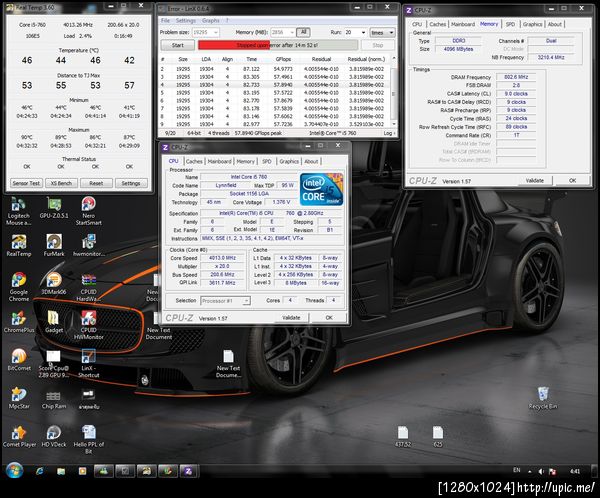Open the taskbar volume control
Image resolution: width=600 pixels, height=498 pixels.
pos(541,472)
